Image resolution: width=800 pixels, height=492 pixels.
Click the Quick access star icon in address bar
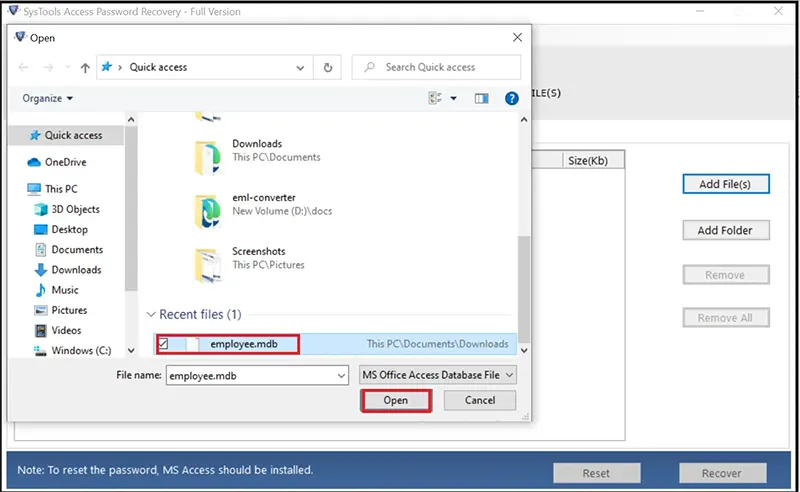click(107, 67)
